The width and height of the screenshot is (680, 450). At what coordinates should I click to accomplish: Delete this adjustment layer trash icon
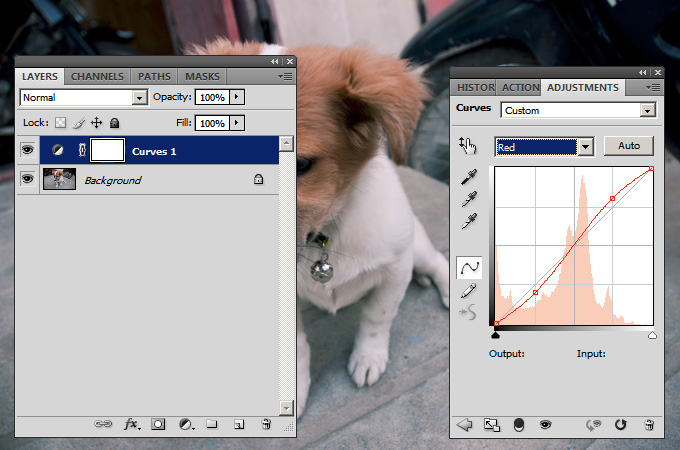tap(649, 425)
